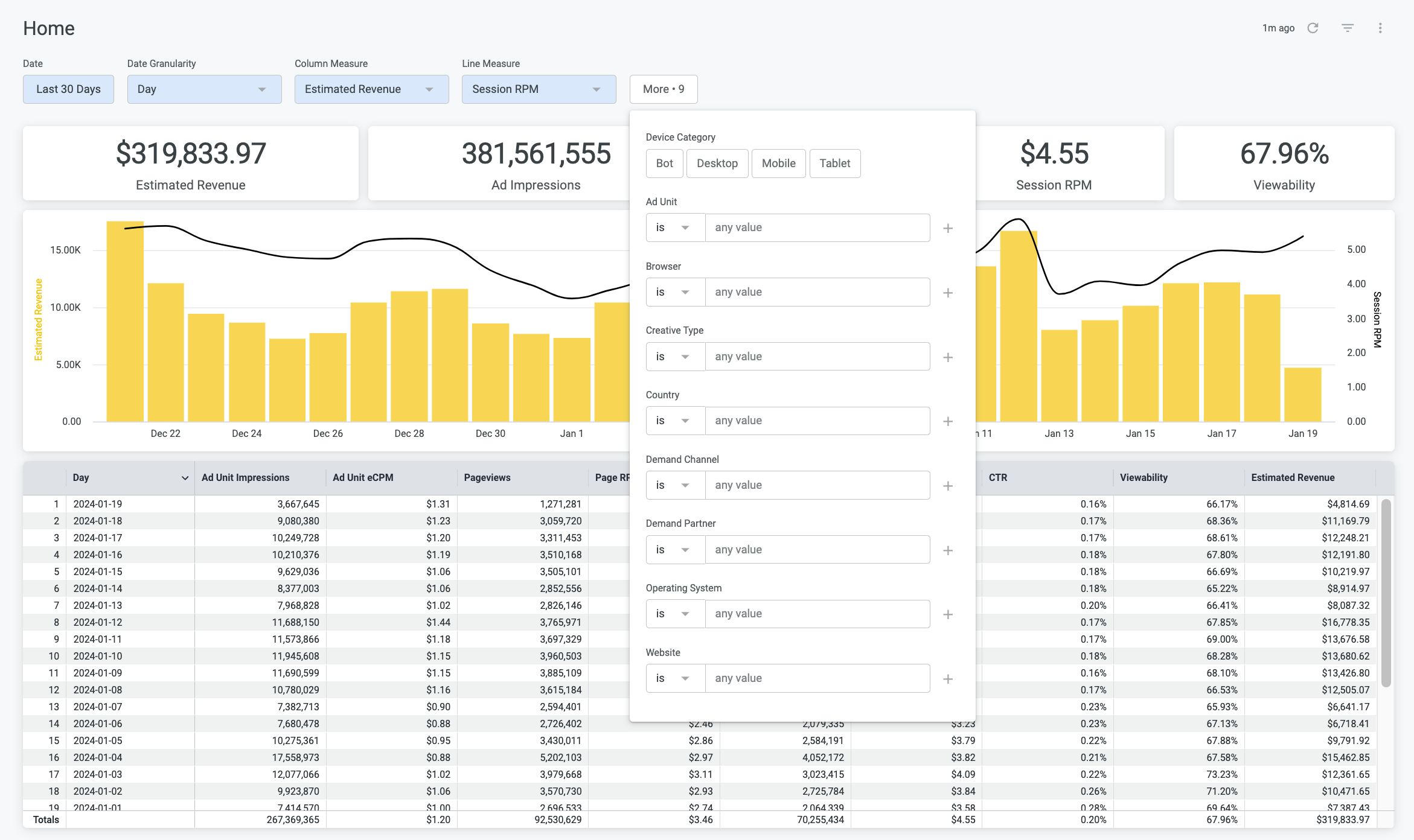
Task: Open the Date Granularity dropdown
Action: point(204,89)
